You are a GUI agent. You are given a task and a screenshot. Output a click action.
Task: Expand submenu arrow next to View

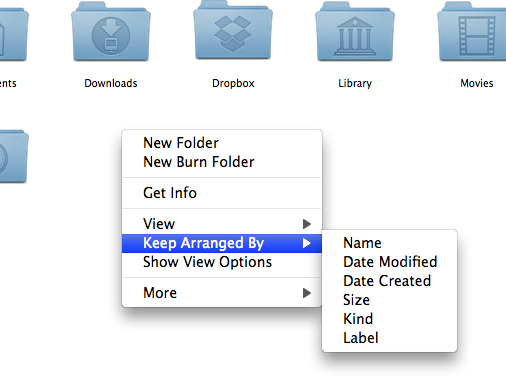coord(307,224)
